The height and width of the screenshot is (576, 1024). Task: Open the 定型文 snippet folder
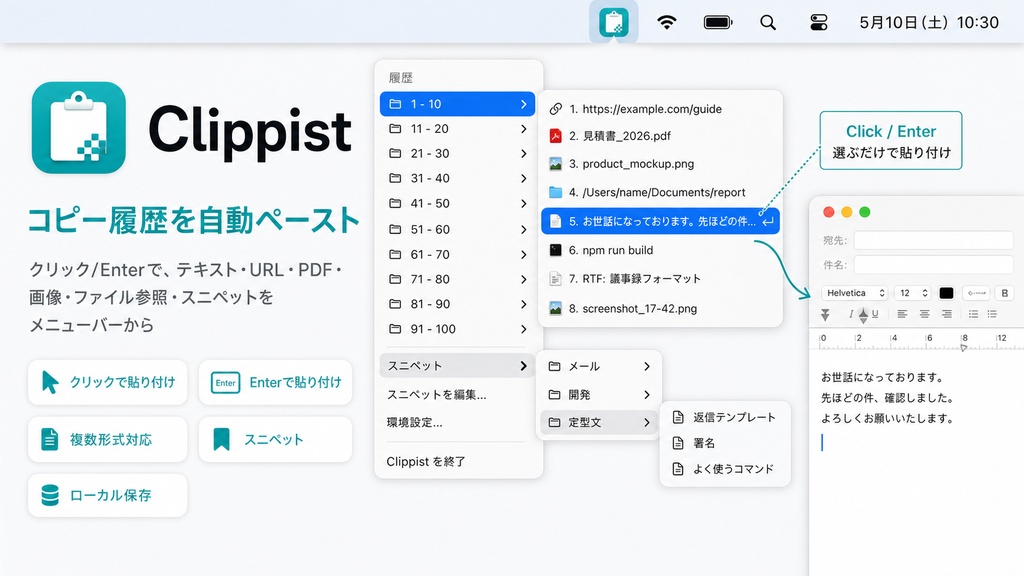[599, 422]
